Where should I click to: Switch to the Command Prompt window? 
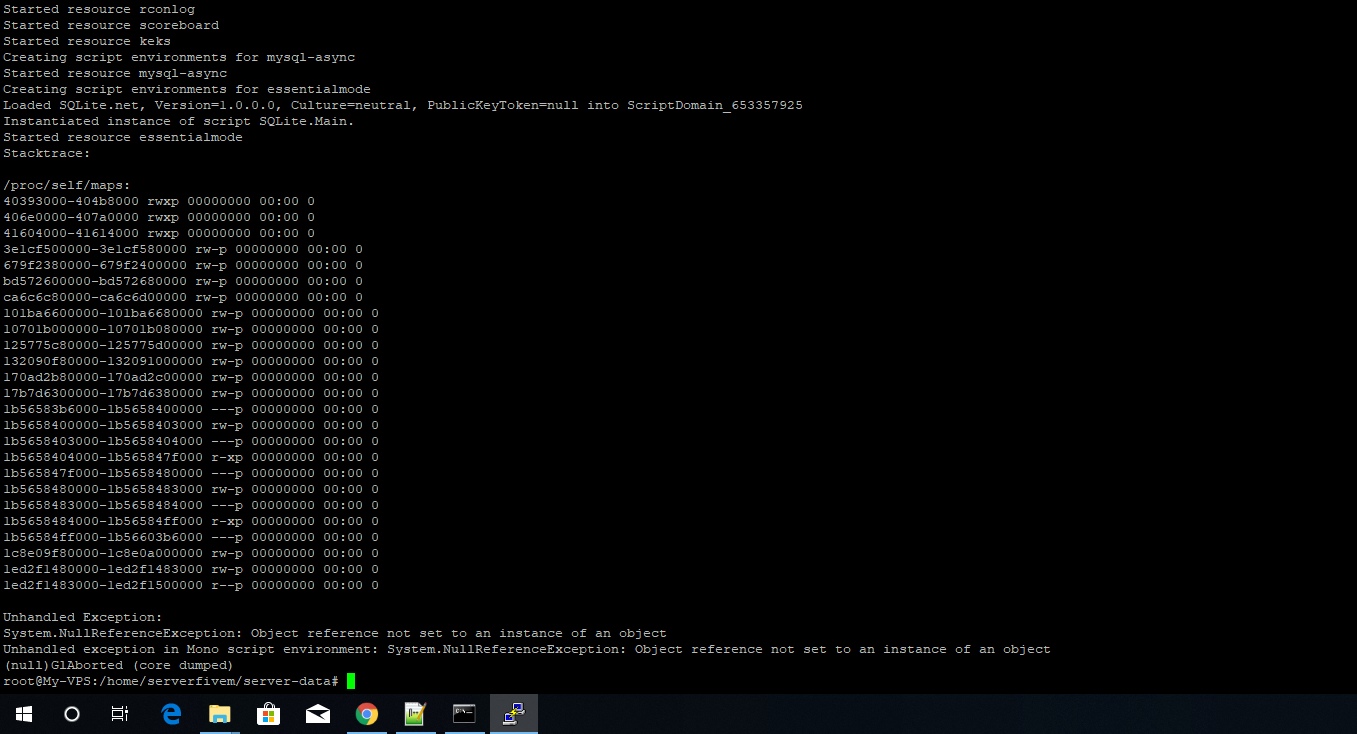pyautogui.click(x=464, y=714)
